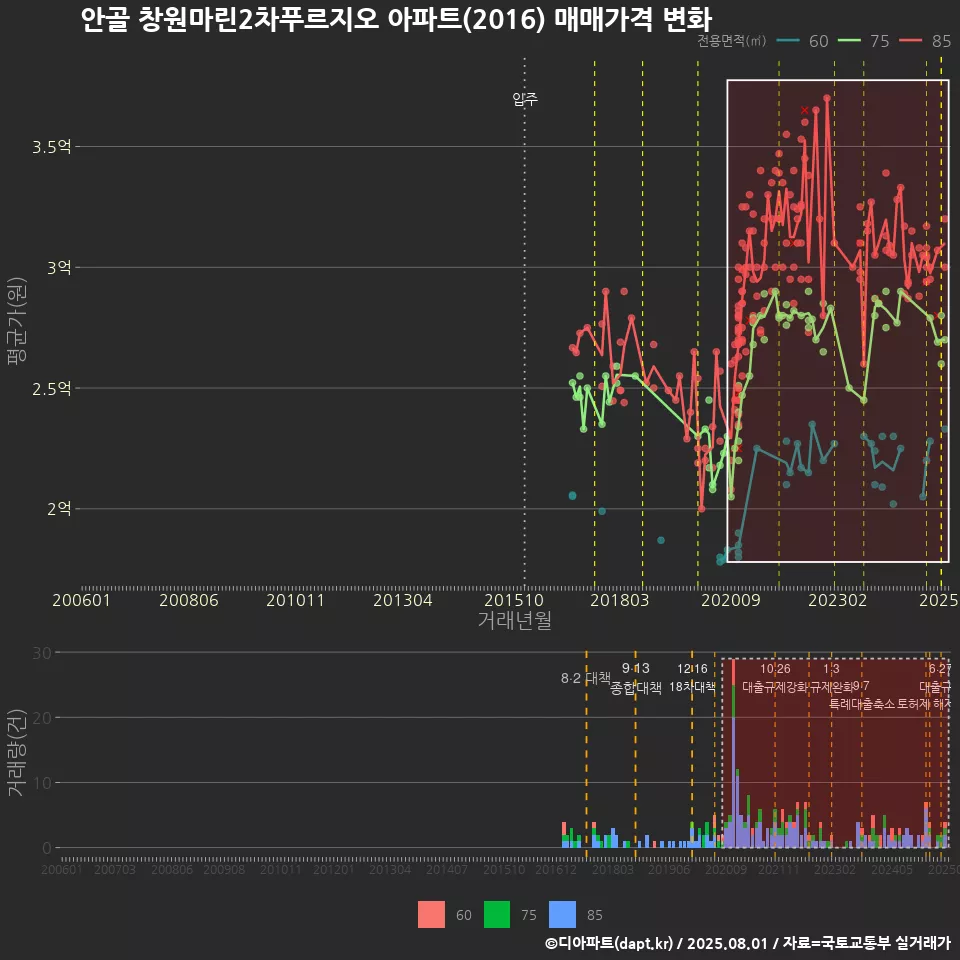The width and height of the screenshot is (960, 960).
Task: Click 202009 on the price chart axis
Action: (730, 600)
